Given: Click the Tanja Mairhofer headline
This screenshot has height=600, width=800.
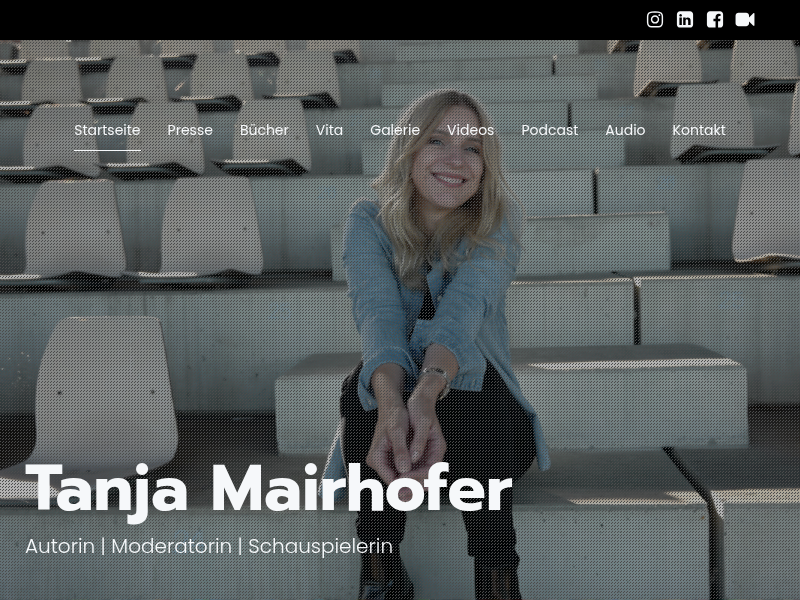Looking at the screenshot, I should 268,491.
